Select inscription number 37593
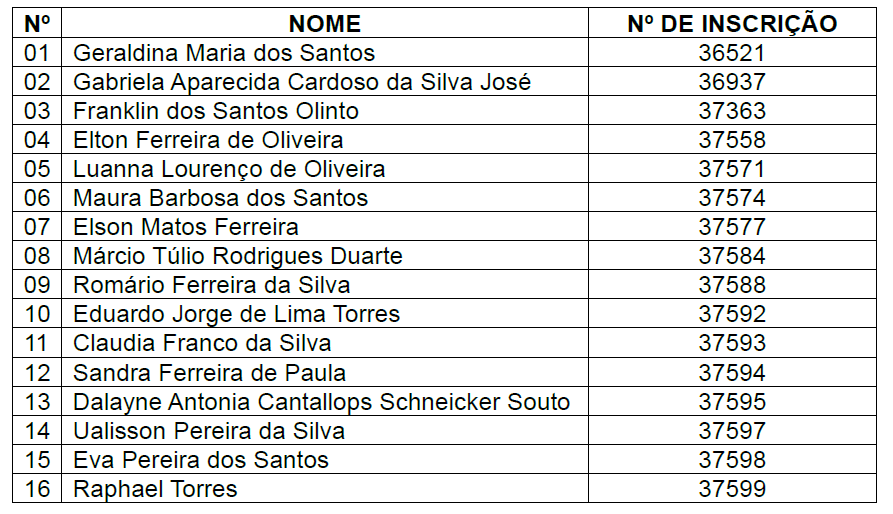This screenshot has height=514, width=893. (732, 343)
